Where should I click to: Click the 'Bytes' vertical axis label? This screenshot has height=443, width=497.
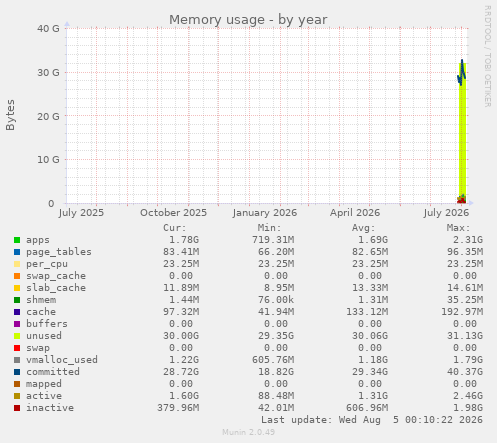pyautogui.click(x=10, y=115)
